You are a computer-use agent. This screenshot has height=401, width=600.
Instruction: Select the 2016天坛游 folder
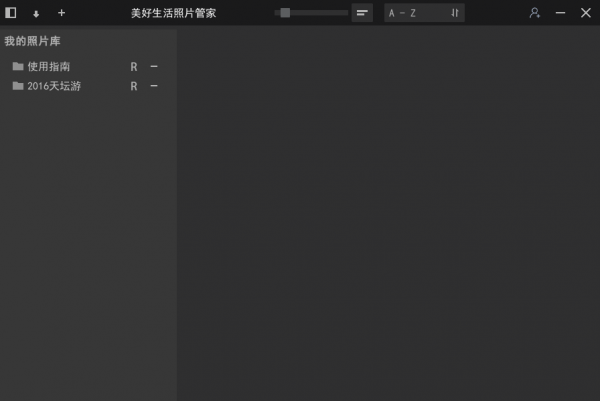pyautogui.click(x=54, y=86)
